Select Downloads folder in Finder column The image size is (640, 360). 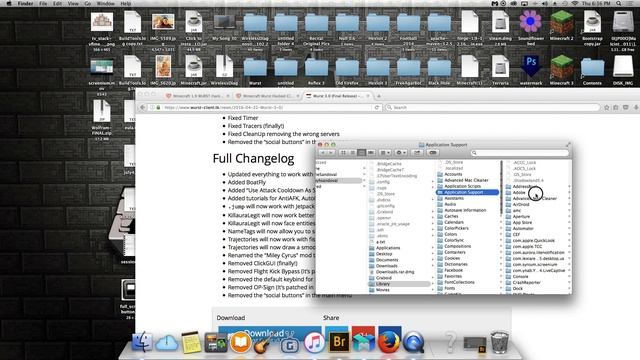tap(386, 266)
